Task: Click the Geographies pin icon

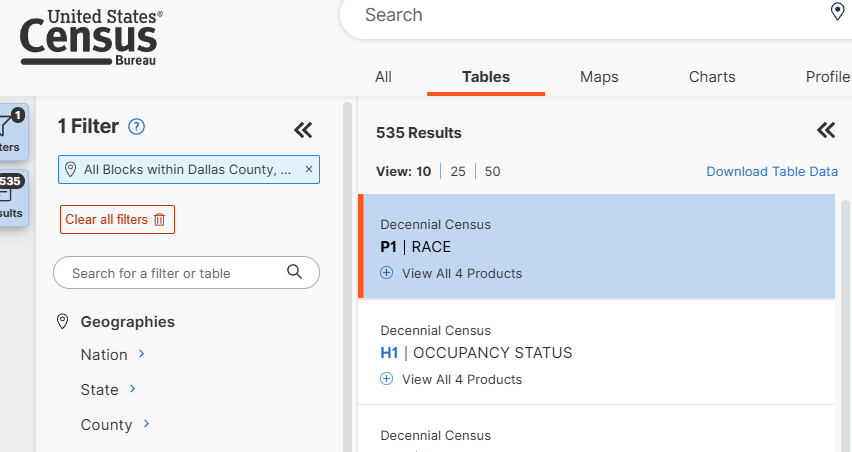Action: point(62,322)
